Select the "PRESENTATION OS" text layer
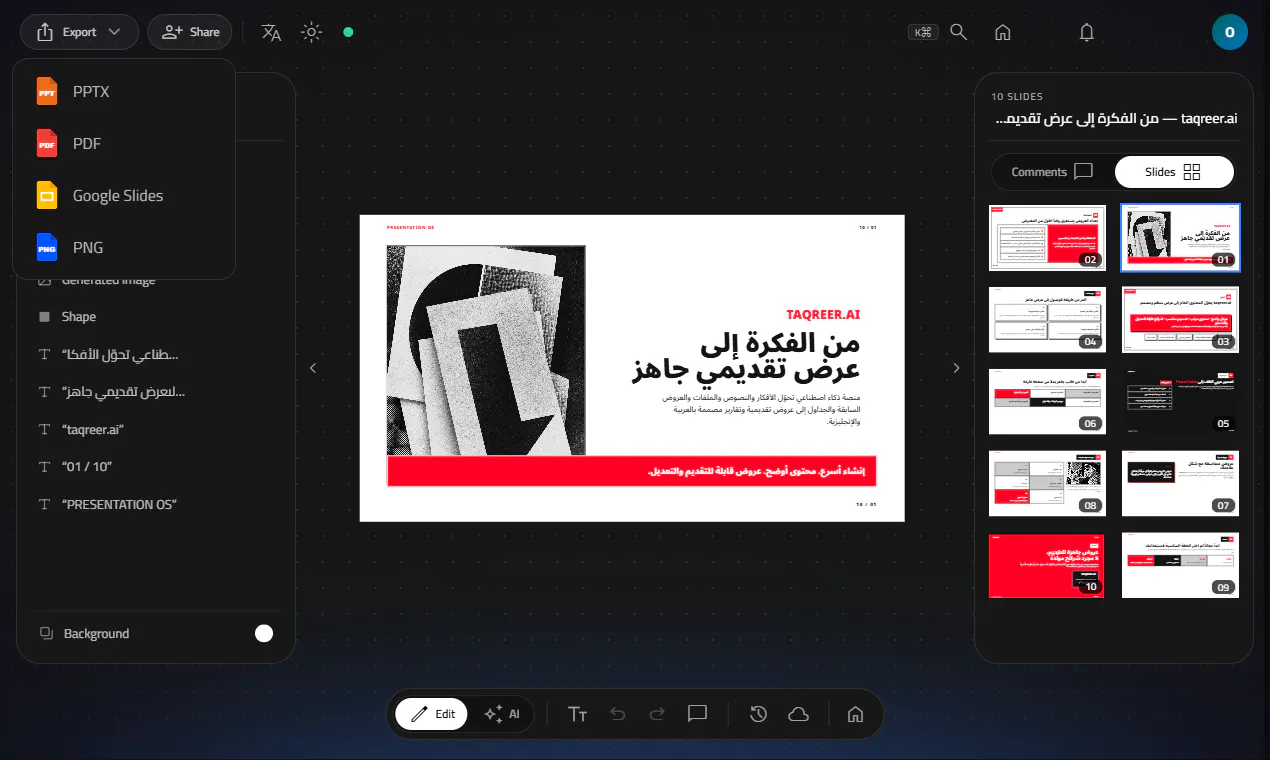 pos(156,504)
